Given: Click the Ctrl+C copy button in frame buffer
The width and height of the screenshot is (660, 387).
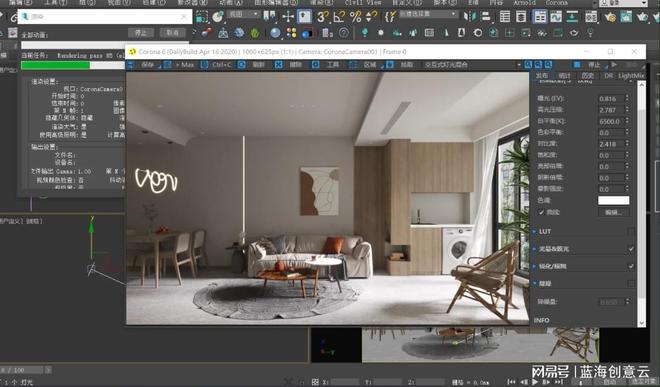Looking at the screenshot, I should point(217,64).
